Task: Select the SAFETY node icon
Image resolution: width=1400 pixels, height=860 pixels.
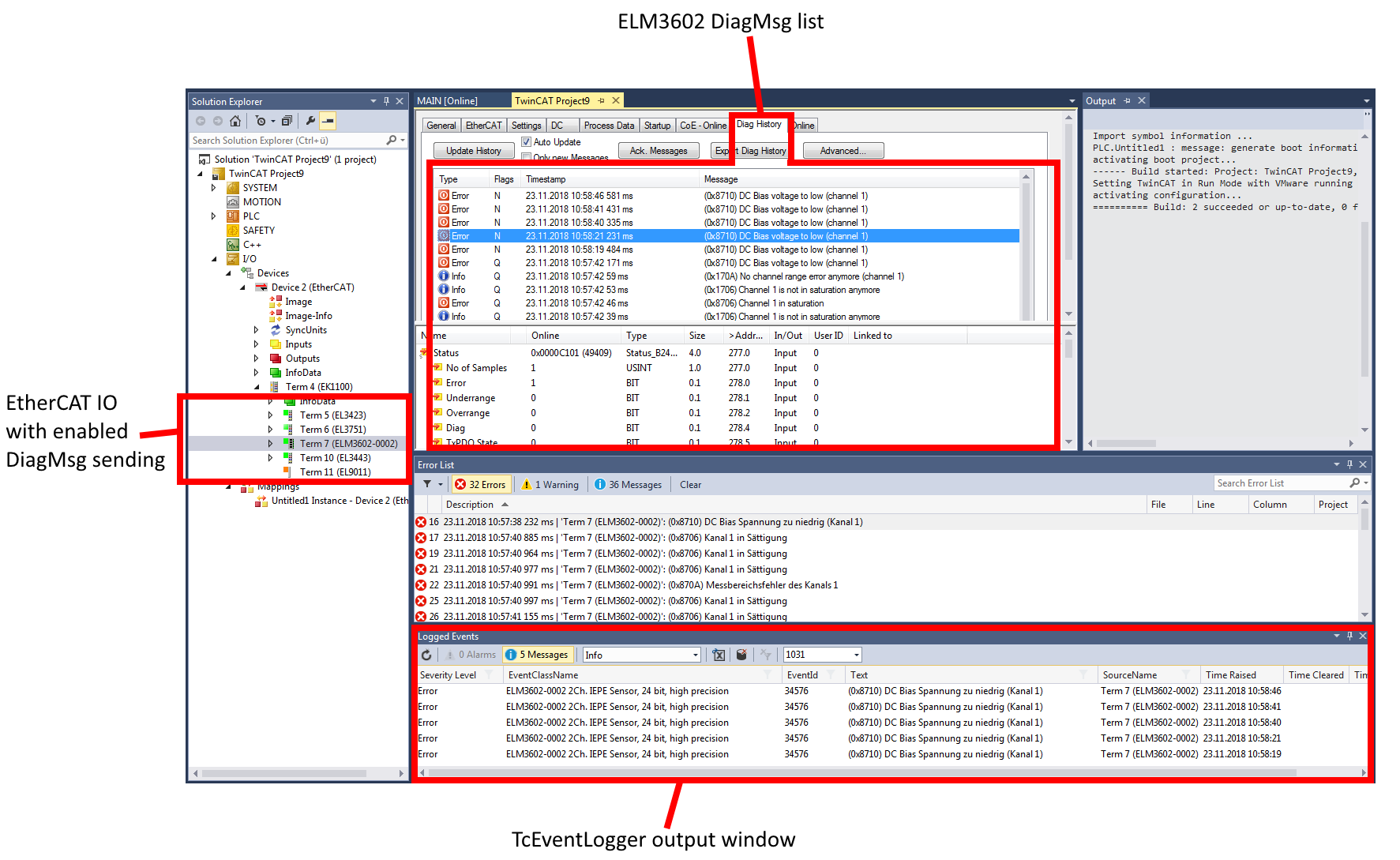Action: (x=233, y=231)
